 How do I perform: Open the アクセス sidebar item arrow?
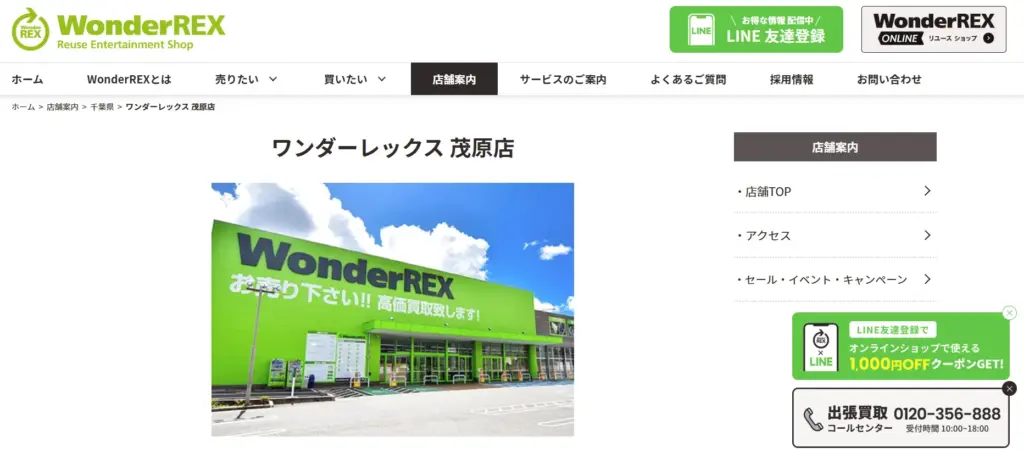(x=927, y=235)
